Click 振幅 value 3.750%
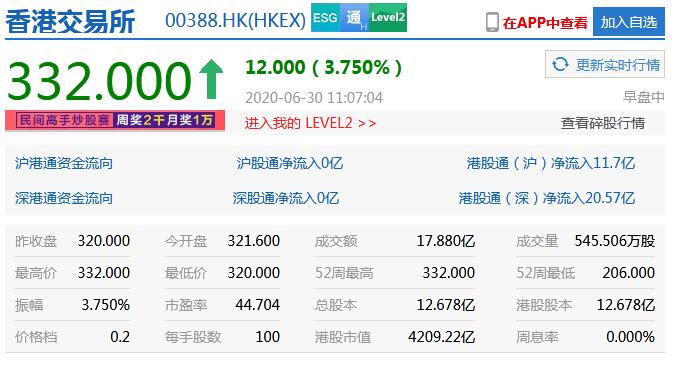 106,305
